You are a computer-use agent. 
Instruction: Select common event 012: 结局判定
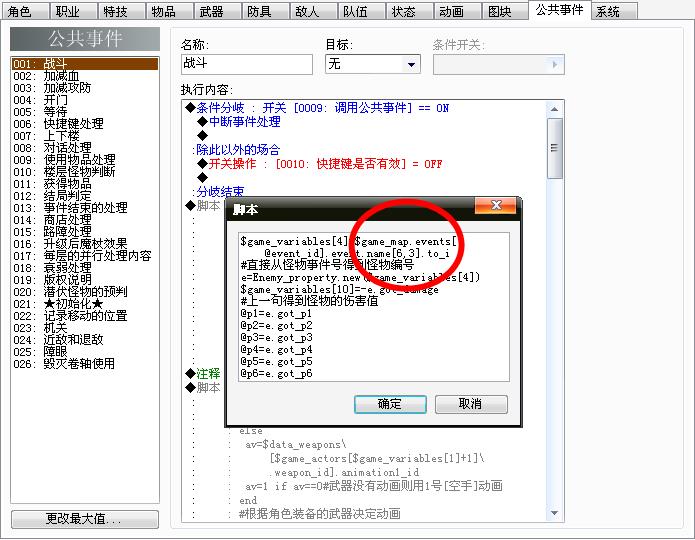pos(85,196)
